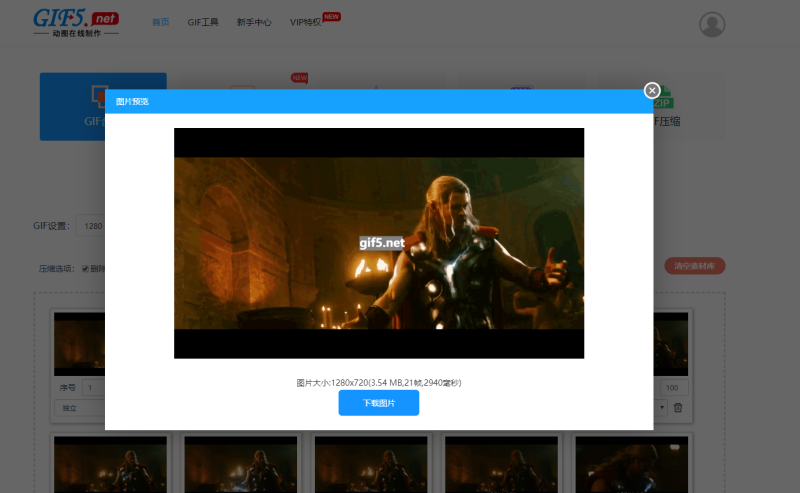Open the GIF工具 menu
800x493 pixels.
click(203, 22)
